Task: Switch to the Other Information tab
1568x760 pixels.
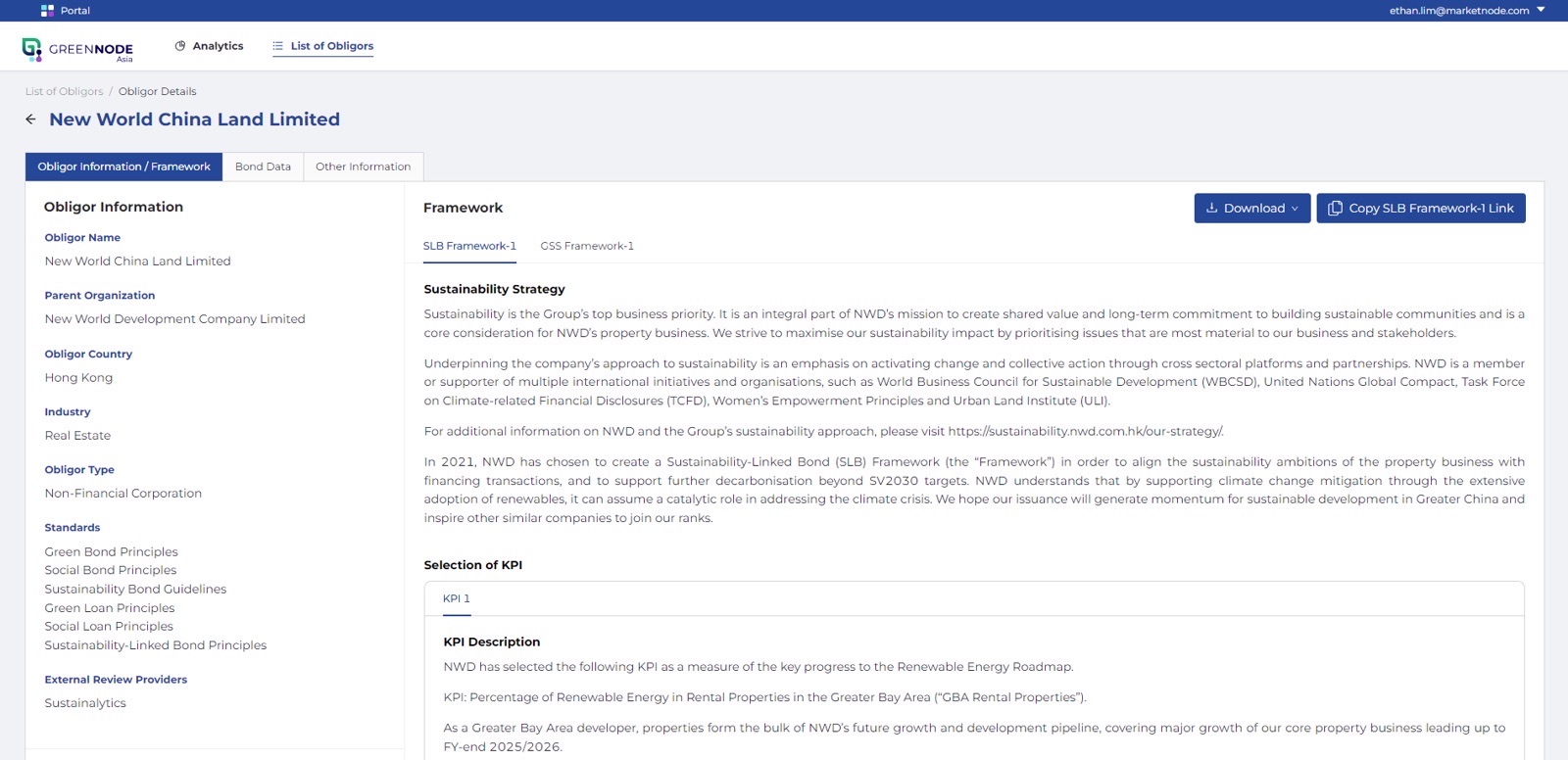Action: 364,166
